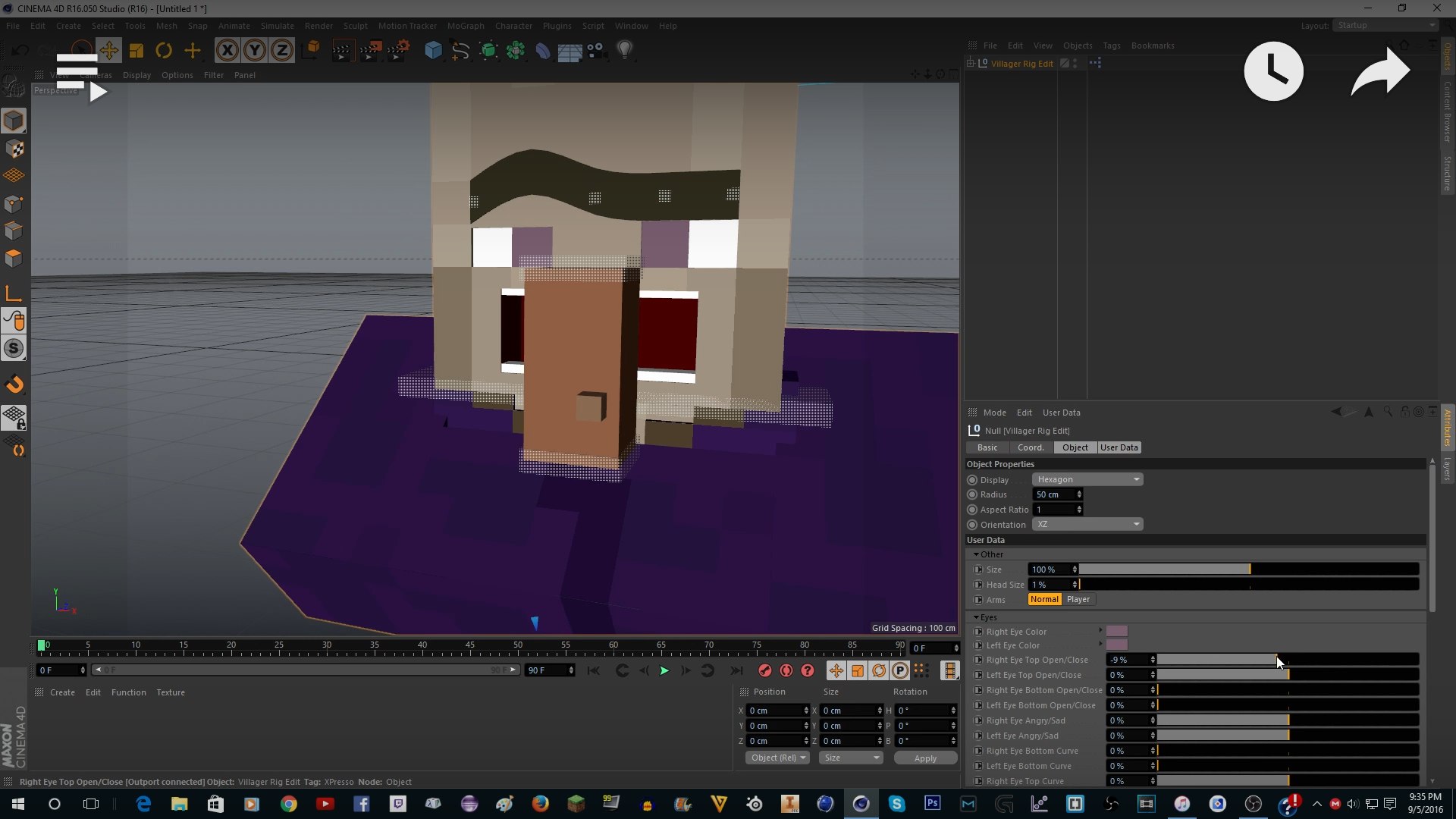
Task: Toggle Rotation keyframe recording
Action: click(879, 670)
